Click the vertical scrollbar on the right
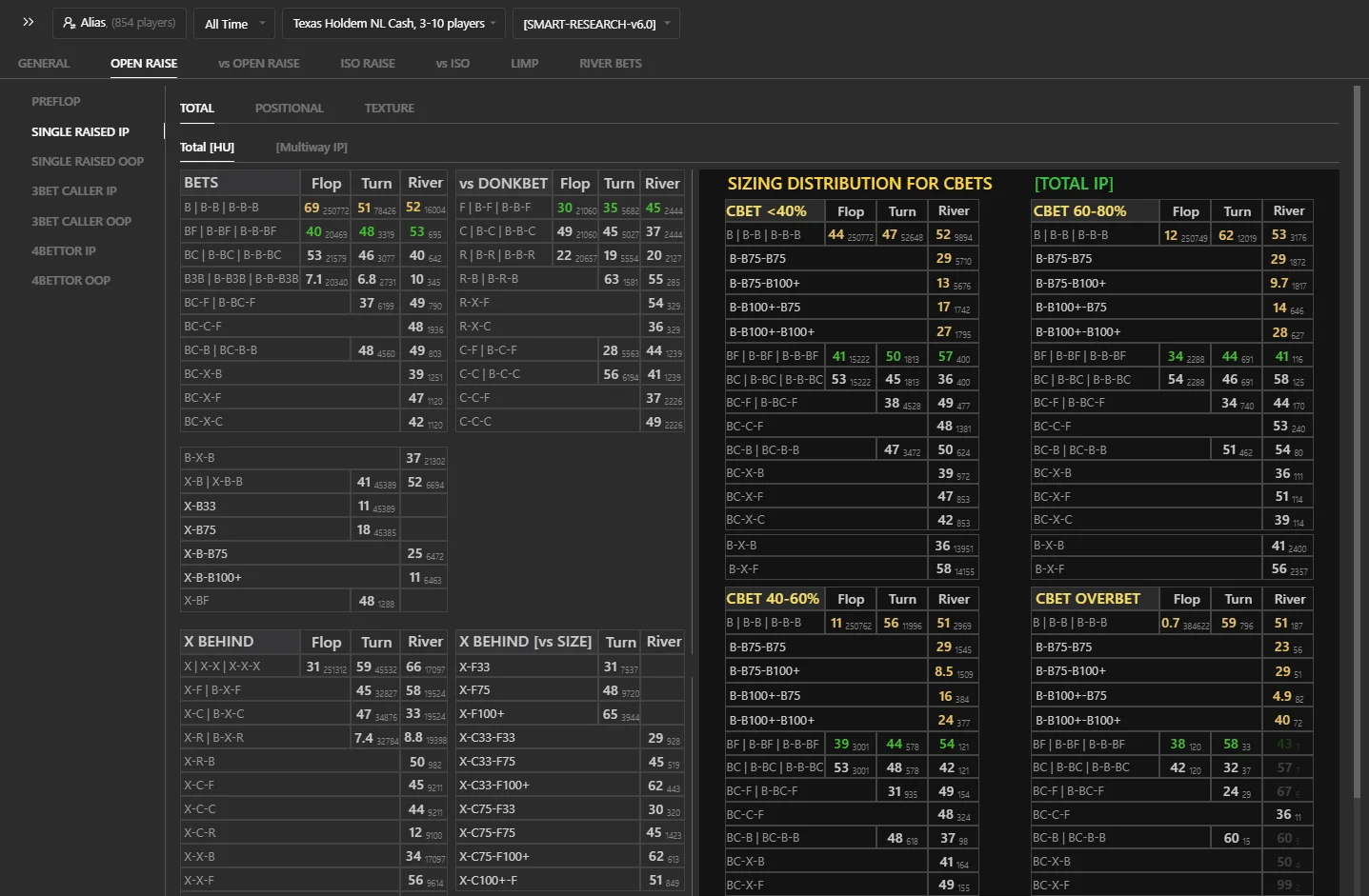Screen dimensions: 1369x896 tap(1358, 443)
